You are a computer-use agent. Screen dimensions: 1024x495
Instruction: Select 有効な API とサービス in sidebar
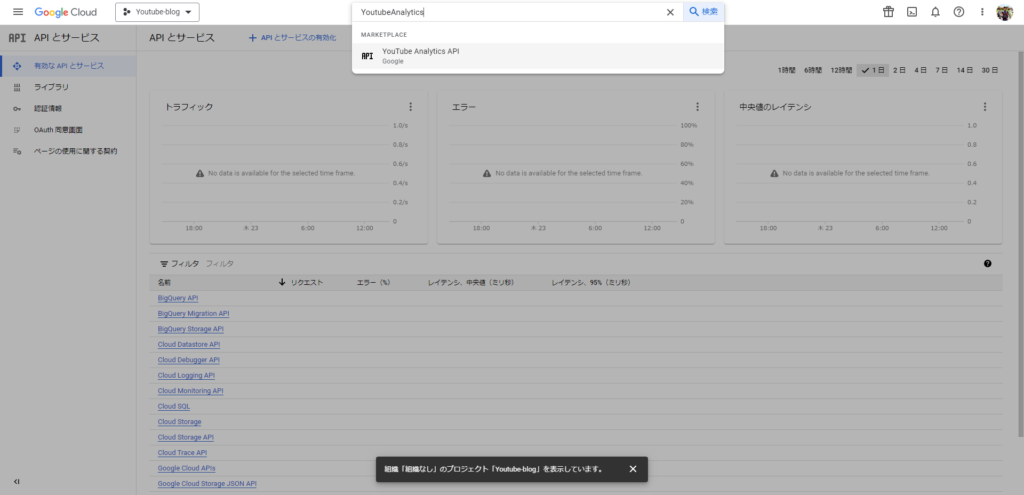(68, 66)
